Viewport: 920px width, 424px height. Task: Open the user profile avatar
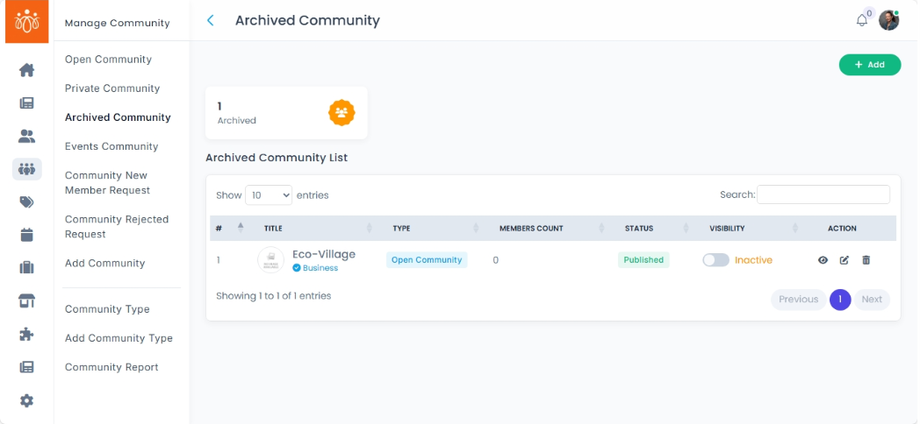pos(888,21)
